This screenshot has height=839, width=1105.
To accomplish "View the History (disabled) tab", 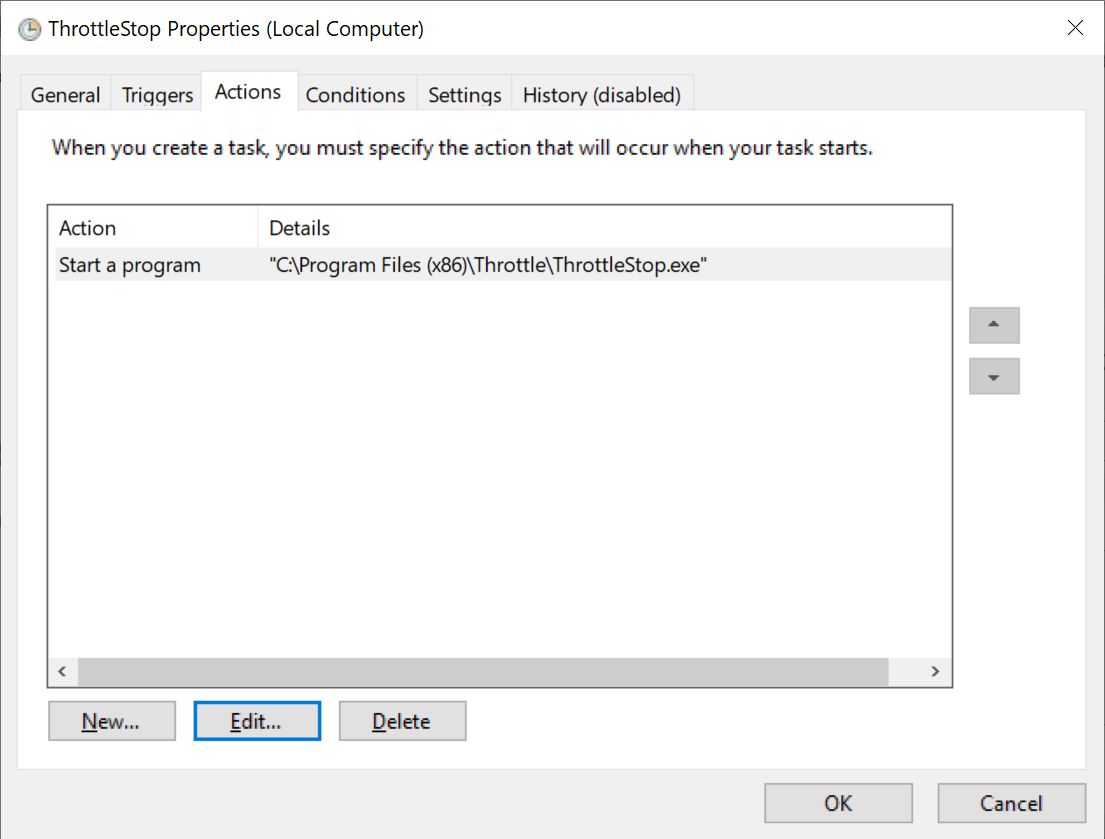I will 602,94.
